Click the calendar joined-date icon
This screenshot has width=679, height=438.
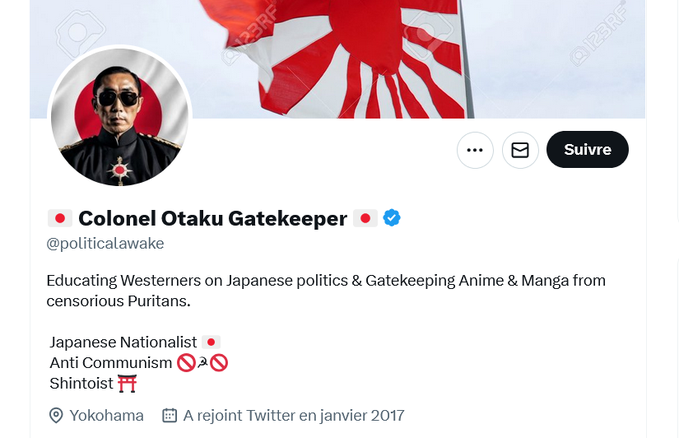tap(169, 415)
